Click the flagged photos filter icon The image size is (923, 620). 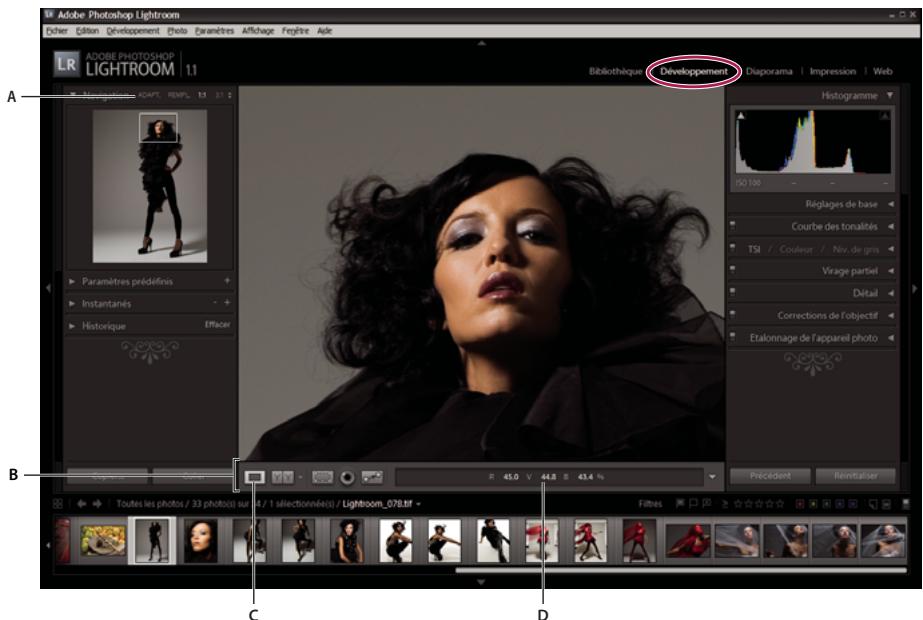tap(678, 506)
